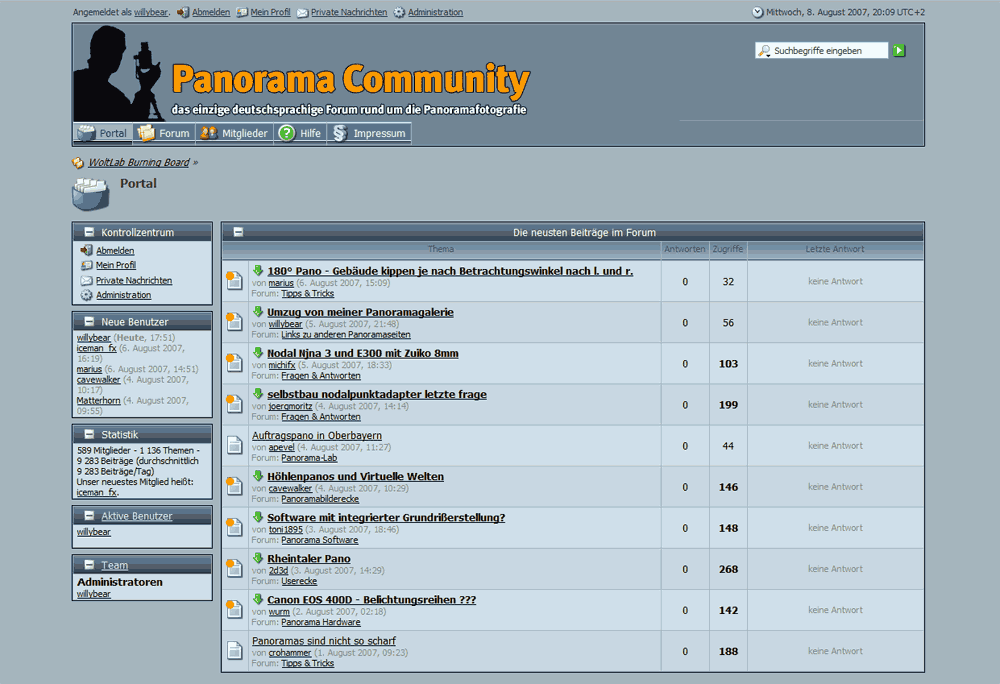Viewport: 1000px width, 684px height.
Task: Collapse the Neue Benutzer box
Action: click(x=89, y=322)
